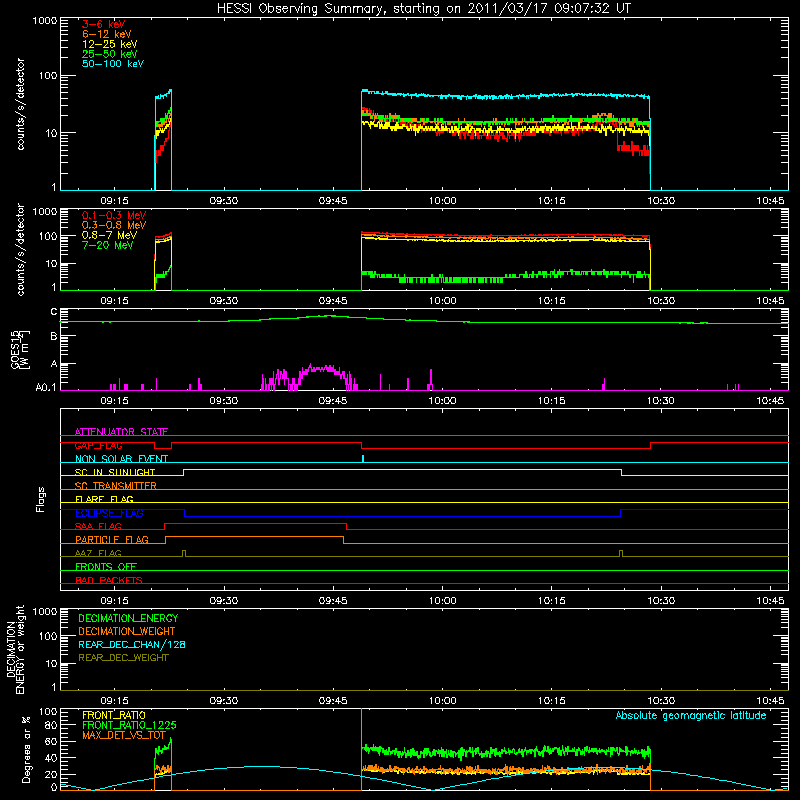Click the 09:45 tick label under the top keV panel

333,201
